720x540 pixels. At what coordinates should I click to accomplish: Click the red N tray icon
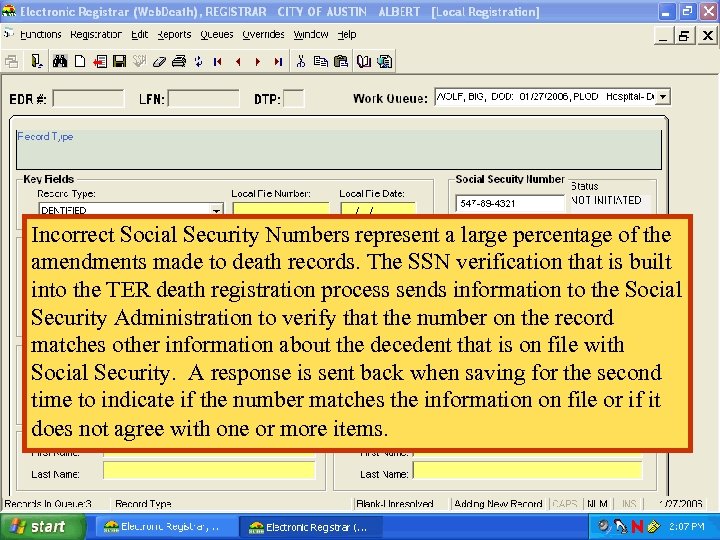636,526
